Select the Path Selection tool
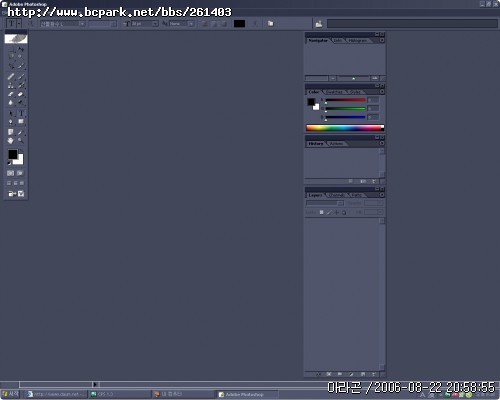This screenshot has width=500, height=400. tap(11, 113)
